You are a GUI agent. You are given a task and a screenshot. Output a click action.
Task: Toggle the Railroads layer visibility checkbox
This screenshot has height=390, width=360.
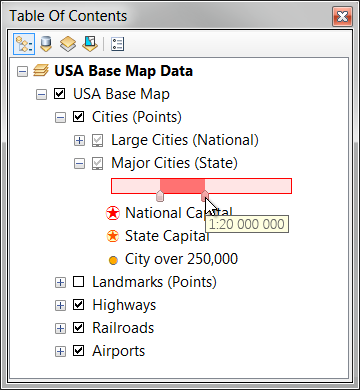pos(78,328)
